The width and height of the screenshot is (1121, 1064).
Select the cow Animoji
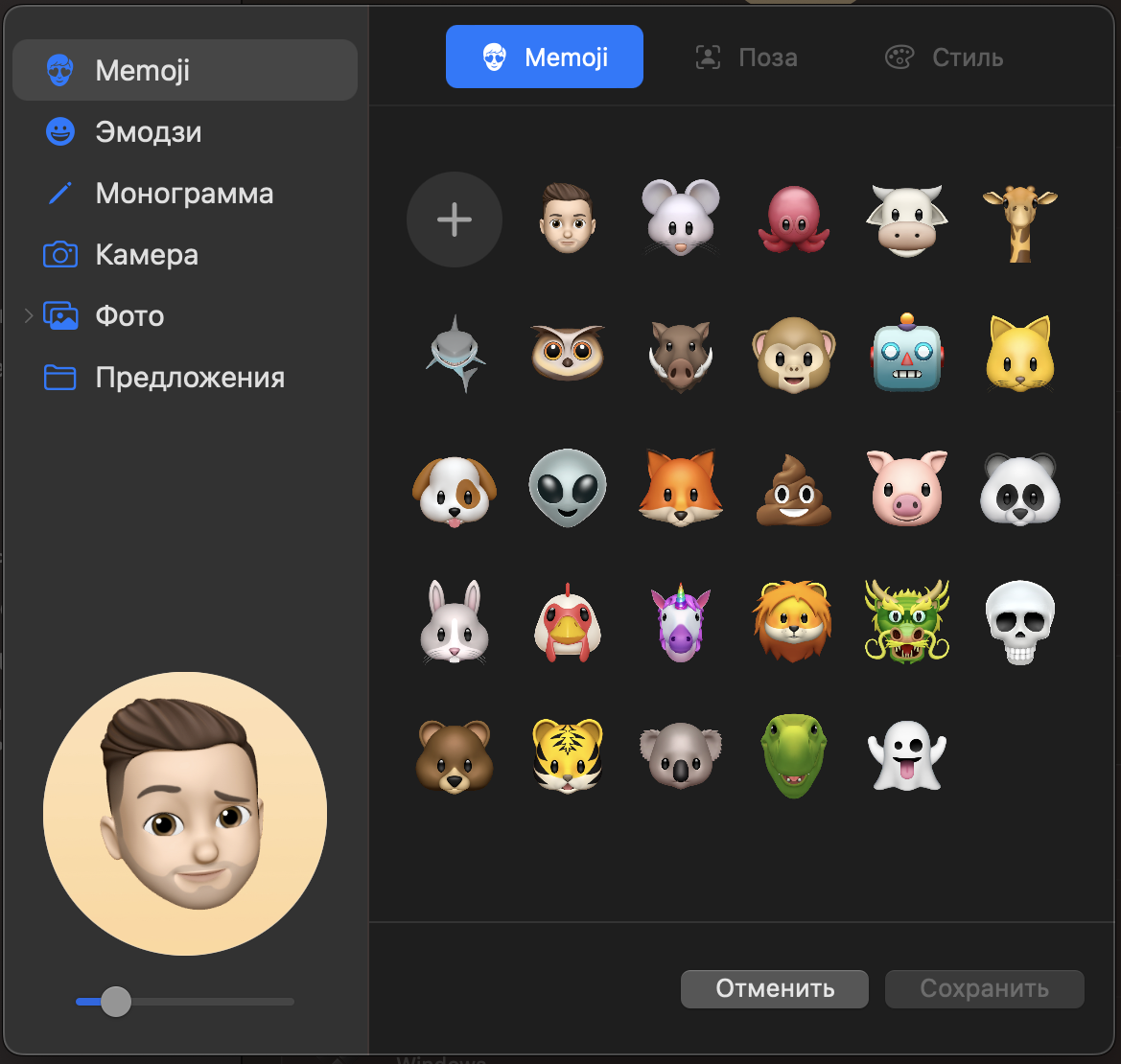(x=906, y=220)
